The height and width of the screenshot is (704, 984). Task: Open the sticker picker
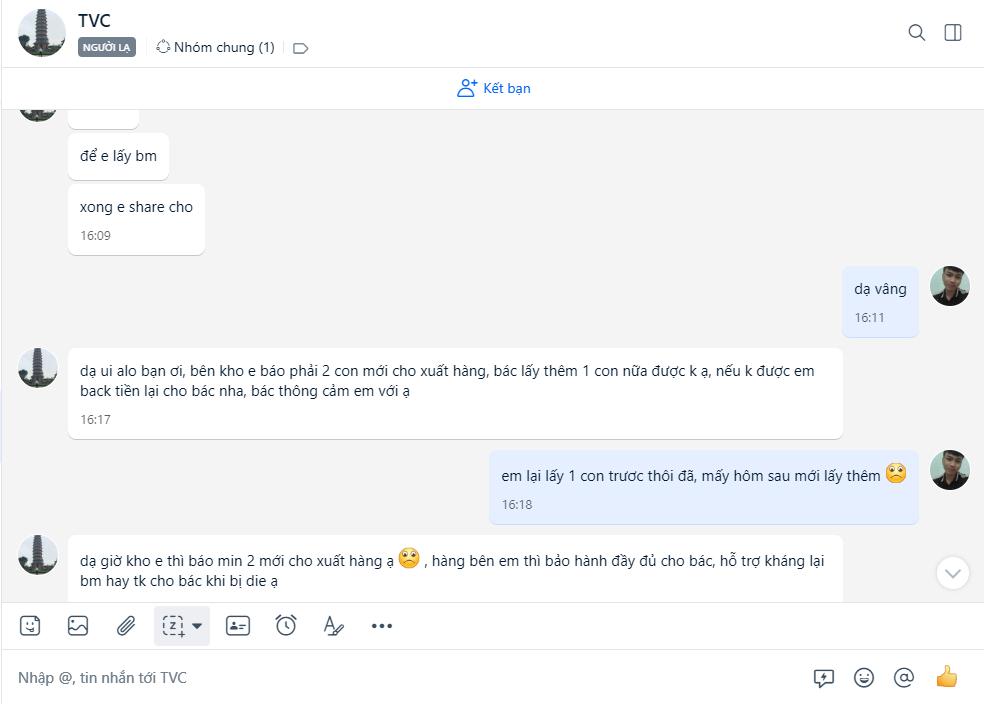click(31, 626)
